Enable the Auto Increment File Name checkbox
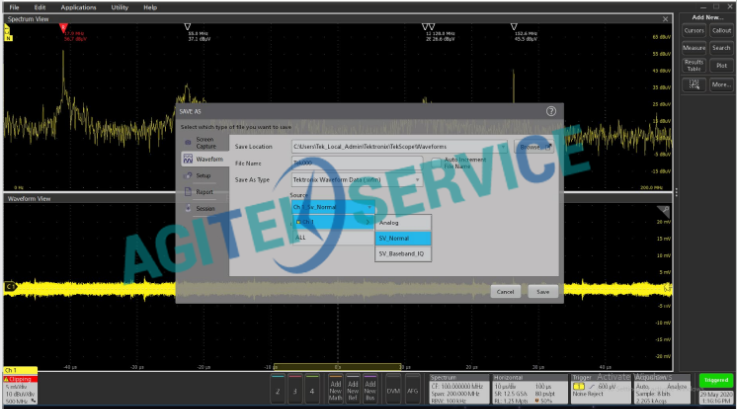737x409 pixels. 438,161
